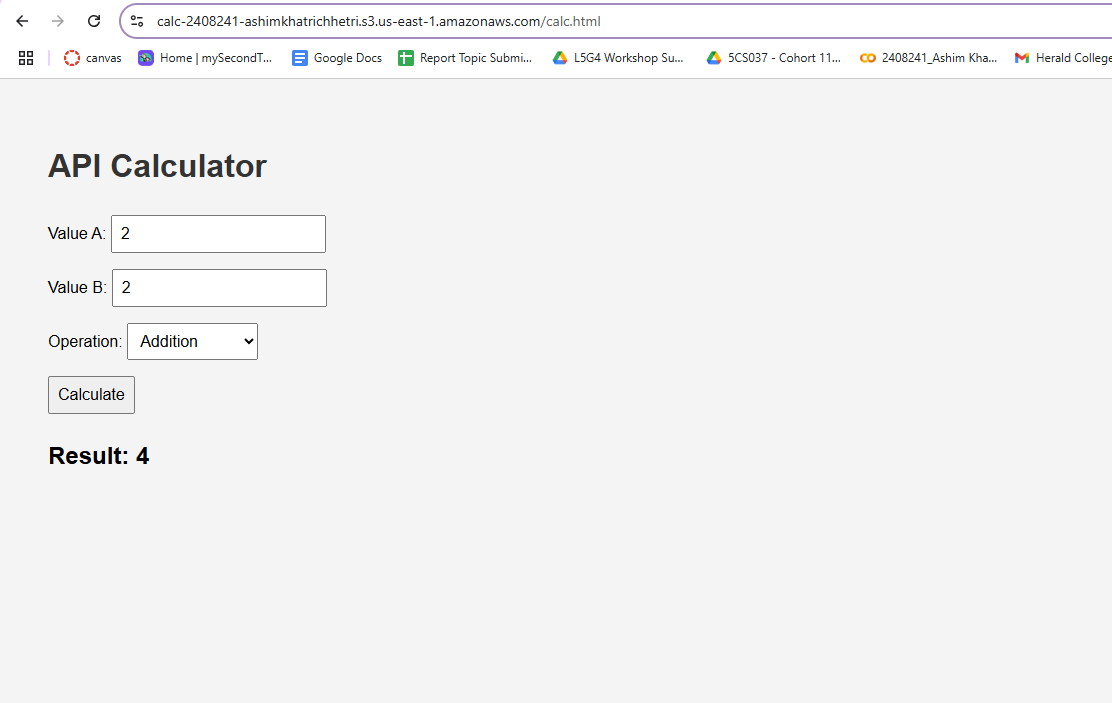Screen dimensions: 1112x703
Task: Click the address bar showing calc.html URL
Action: click(400, 20)
